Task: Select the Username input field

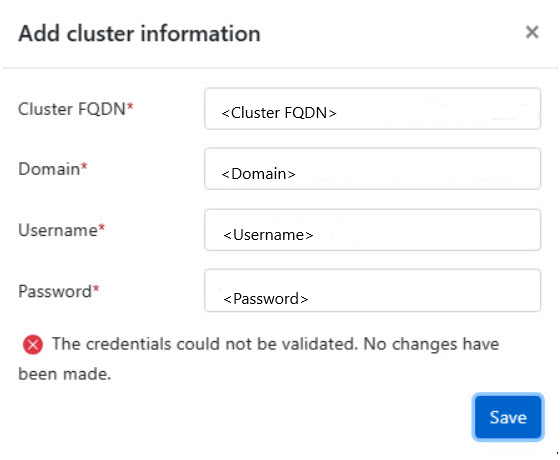Action: (x=372, y=230)
